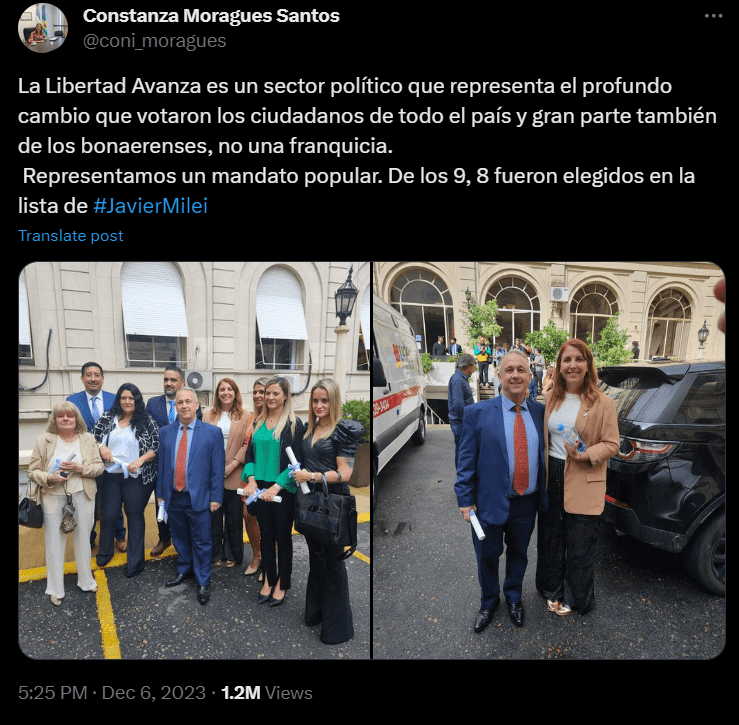
Task: Click the words La Libertad Avanza
Action: 109,86
